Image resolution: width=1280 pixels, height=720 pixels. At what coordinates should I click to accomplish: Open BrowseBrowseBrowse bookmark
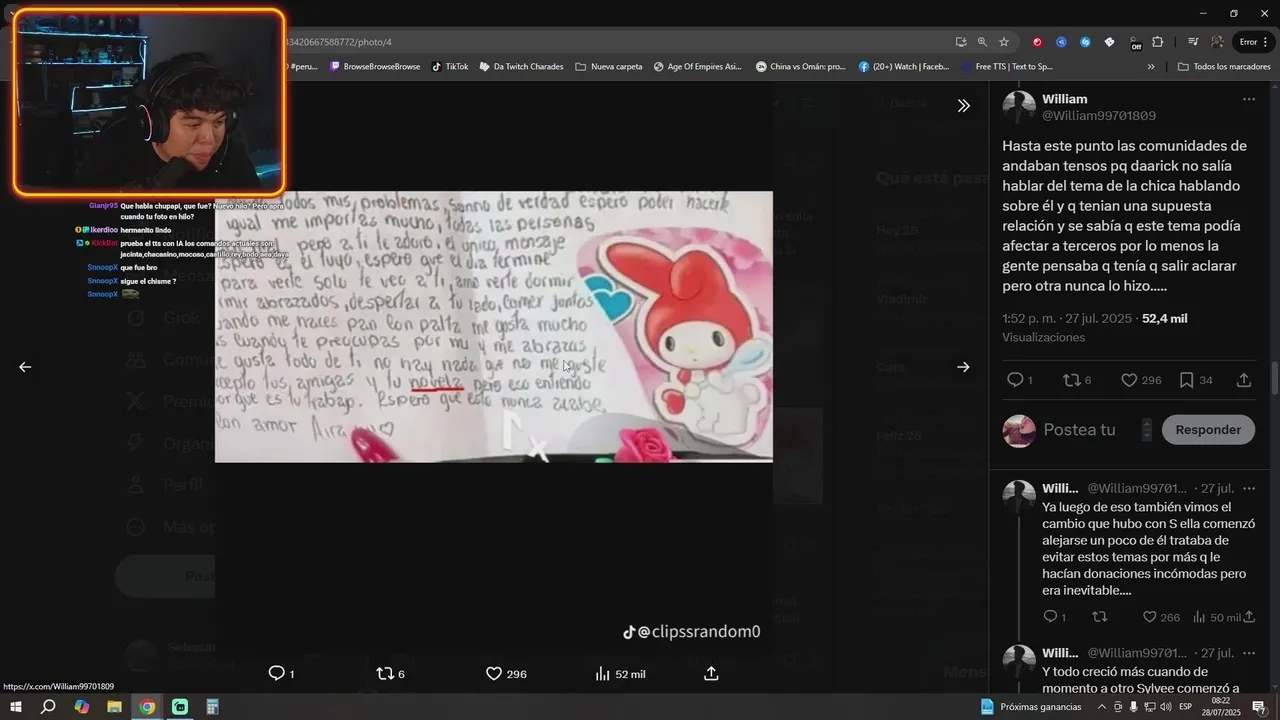click(x=375, y=67)
